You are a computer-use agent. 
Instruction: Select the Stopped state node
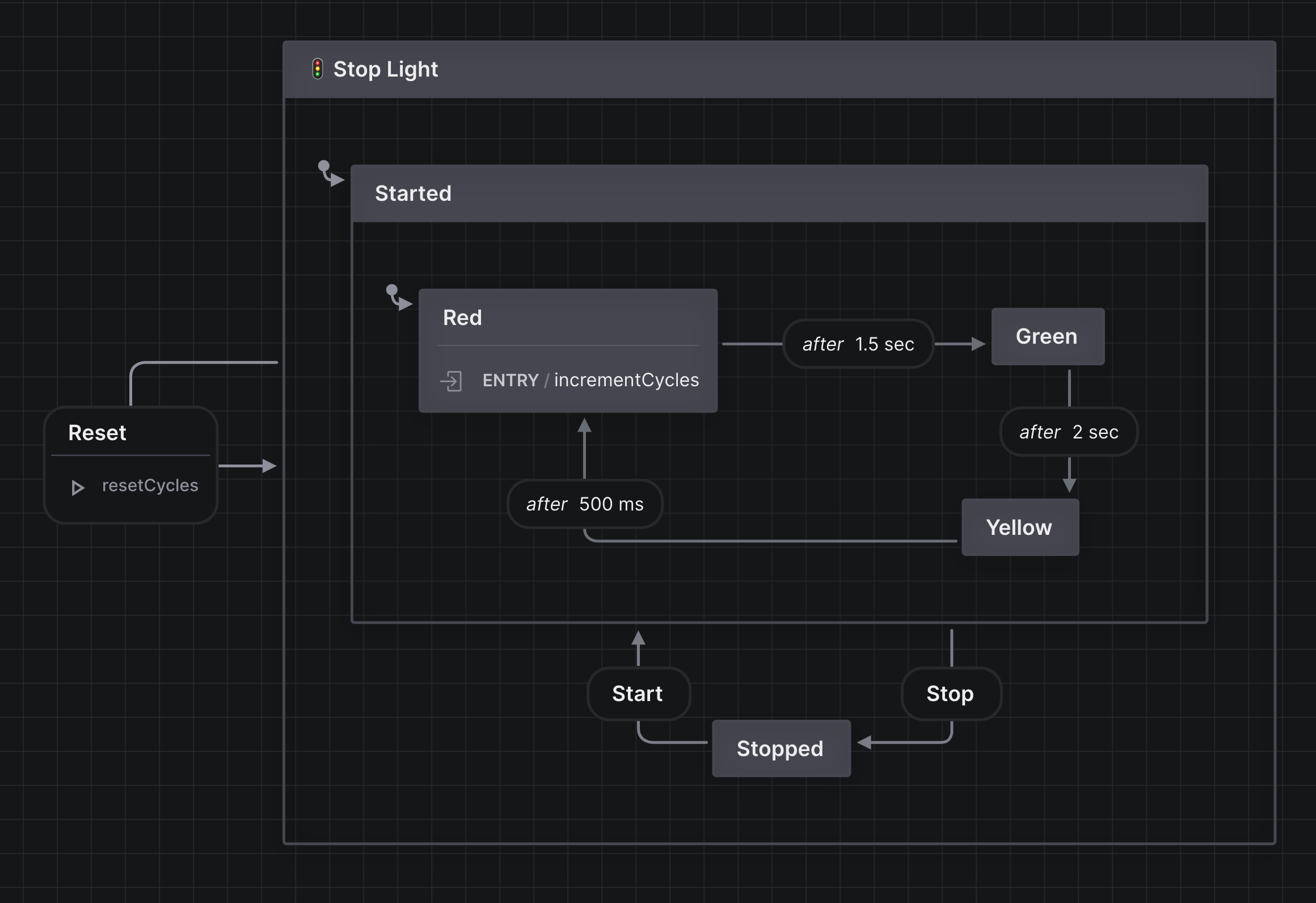(781, 749)
